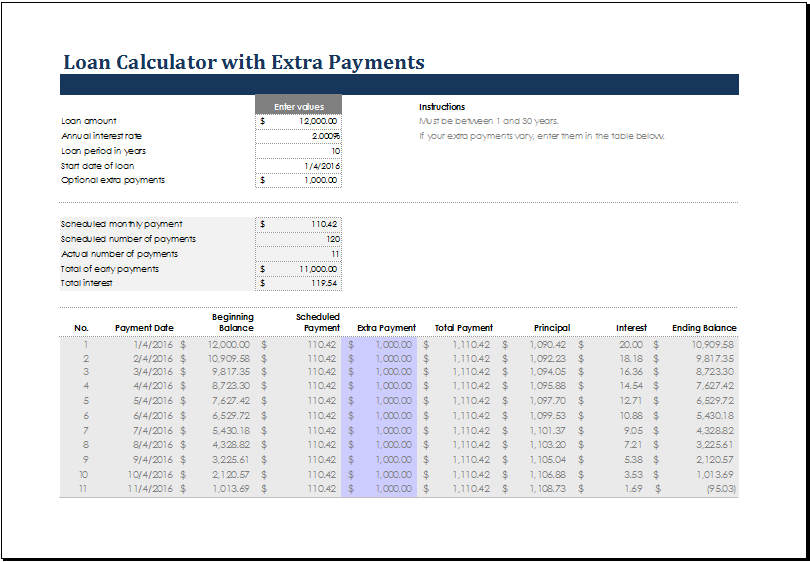Screen dimensions: 810x562
Task: Click the Extra Payment column header
Action: 386,328
